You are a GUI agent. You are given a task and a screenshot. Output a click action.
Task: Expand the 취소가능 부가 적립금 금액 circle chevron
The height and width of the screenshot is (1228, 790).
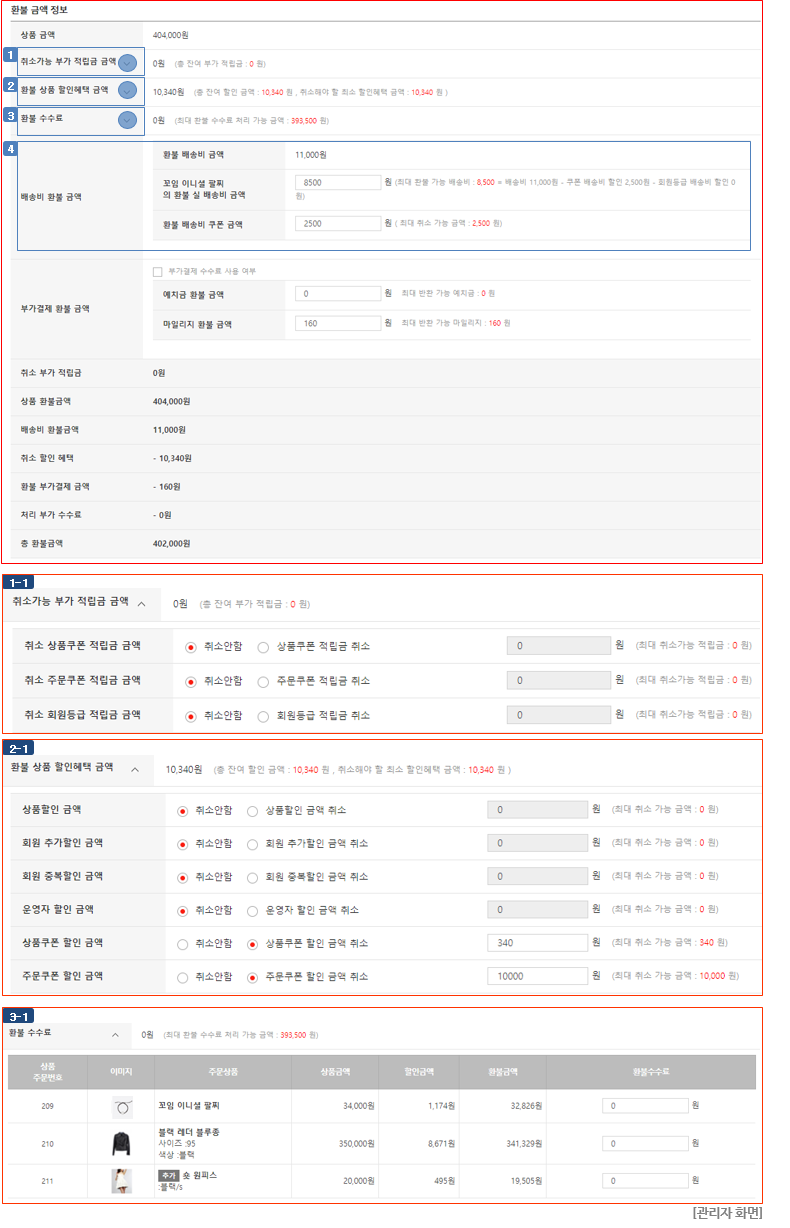click(x=127, y=63)
